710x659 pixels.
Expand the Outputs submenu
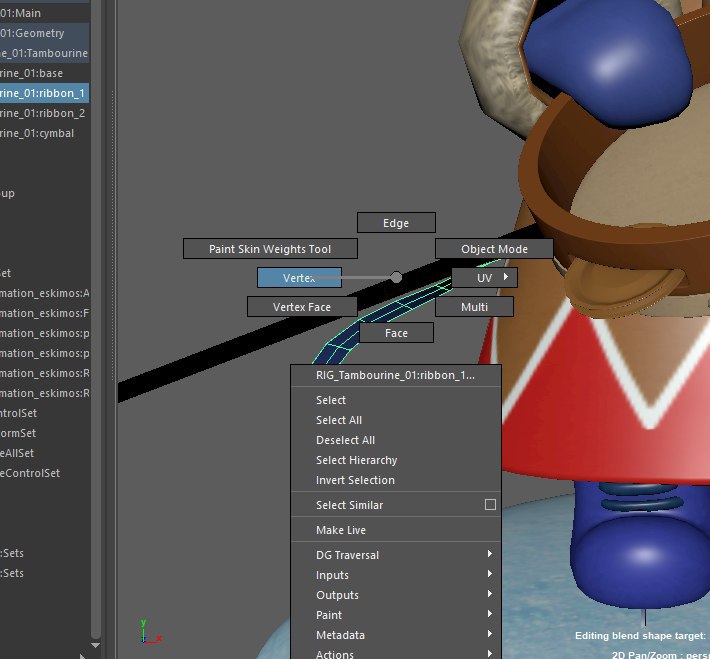396,595
